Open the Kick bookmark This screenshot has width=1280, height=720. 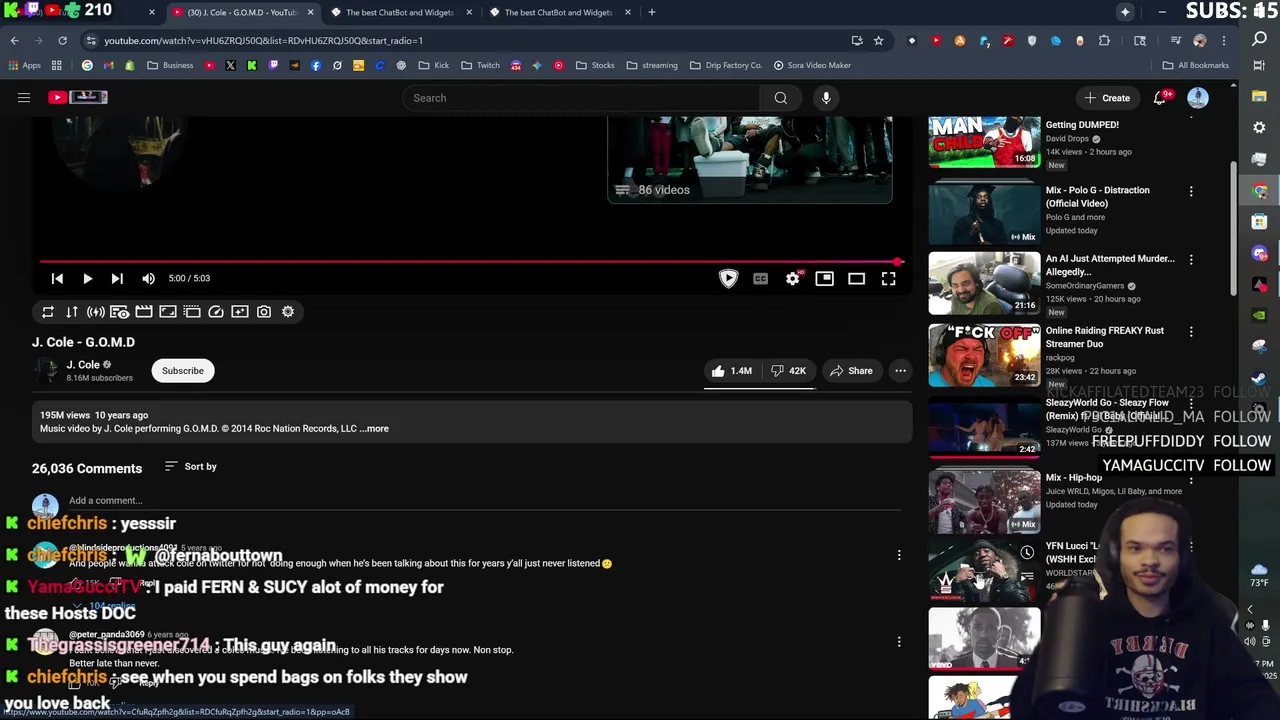[x=434, y=65]
